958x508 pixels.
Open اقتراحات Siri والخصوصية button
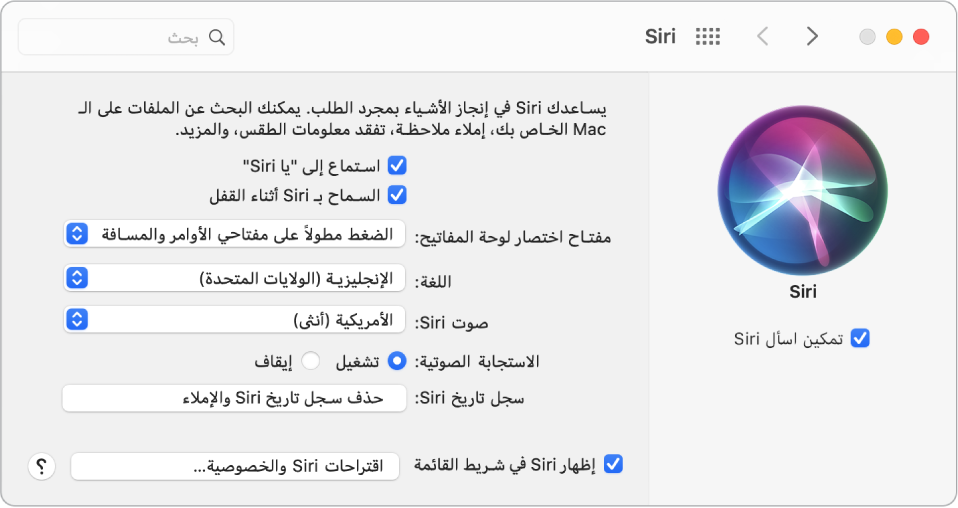click(235, 466)
